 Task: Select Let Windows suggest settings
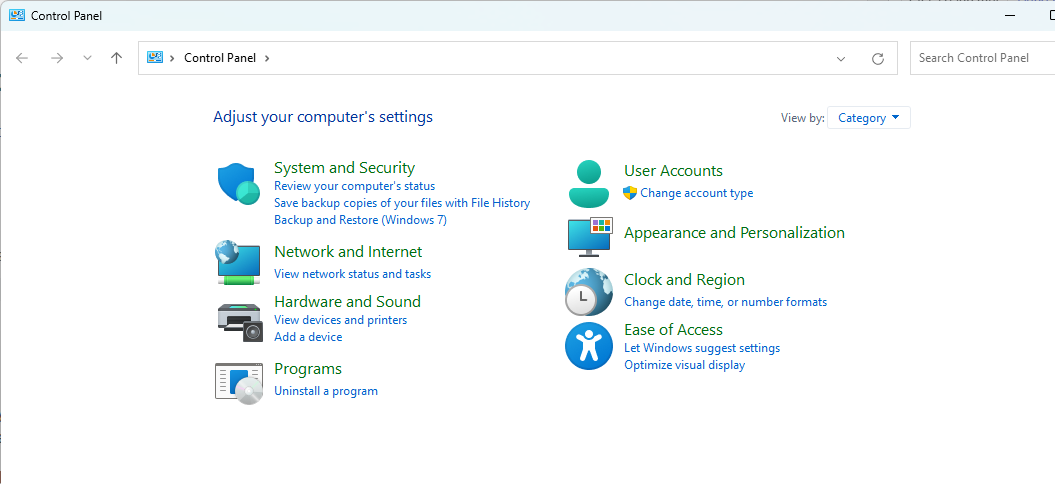(702, 348)
